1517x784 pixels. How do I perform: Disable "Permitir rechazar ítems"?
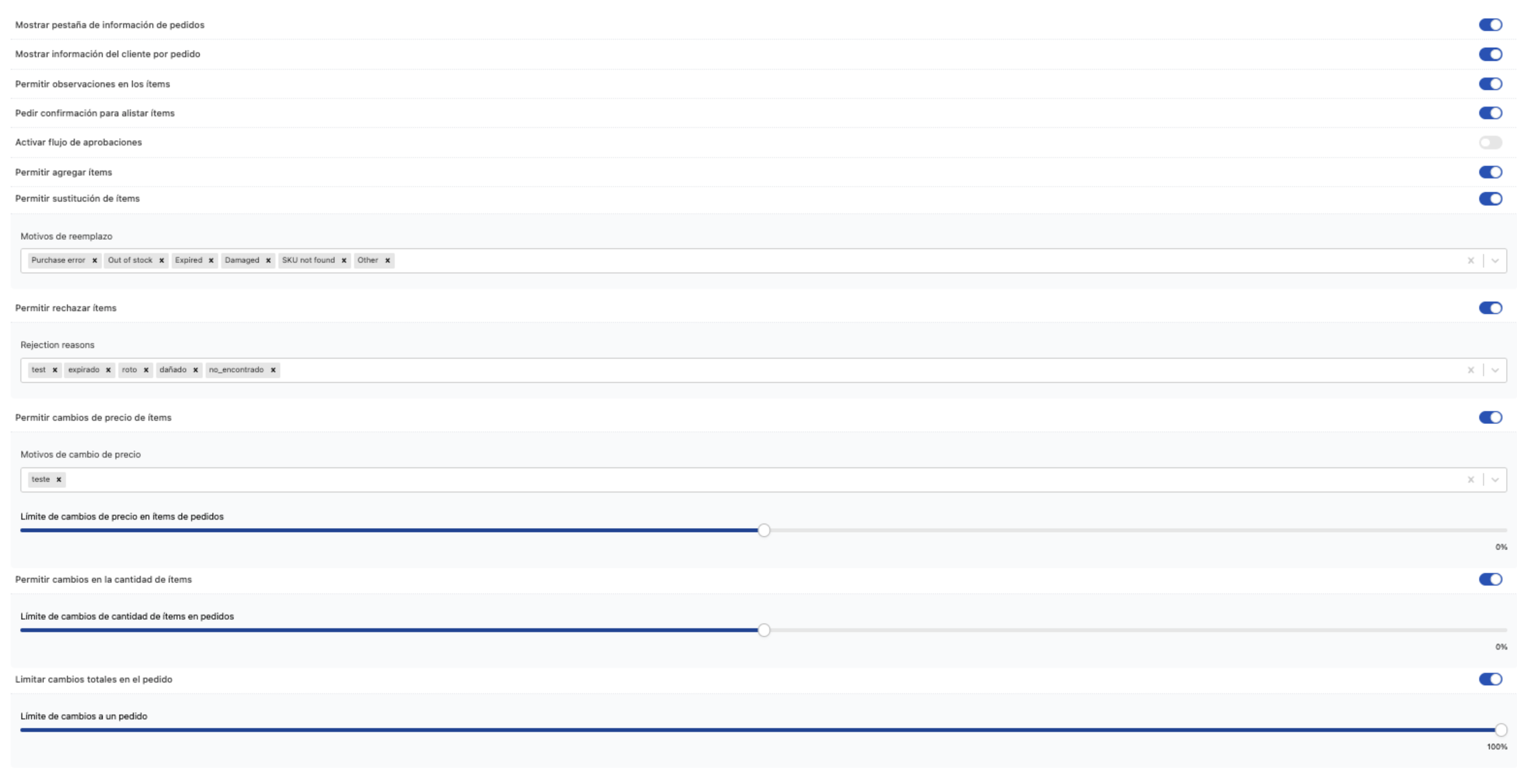point(1492,308)
